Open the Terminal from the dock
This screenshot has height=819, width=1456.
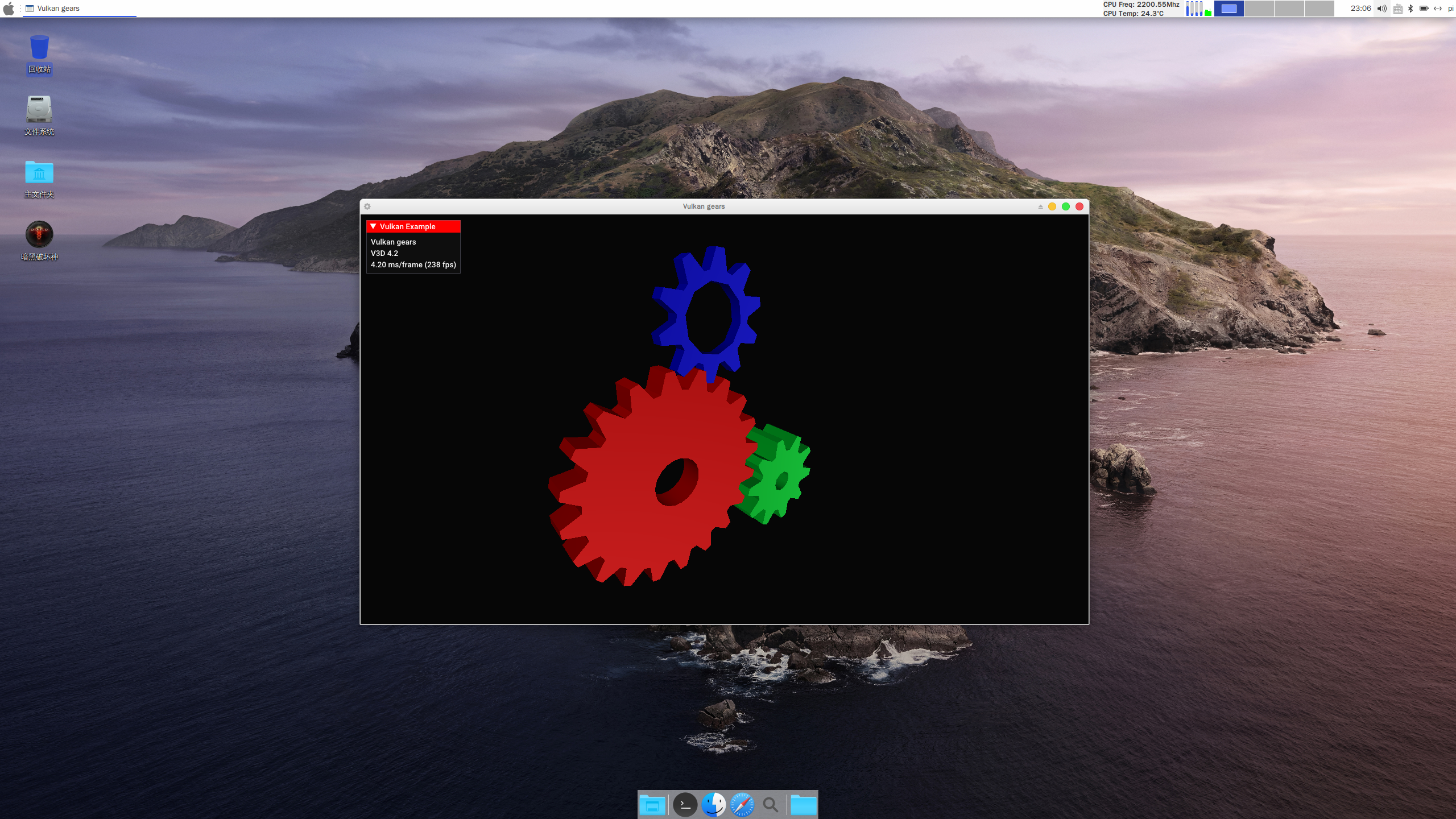point(685,805)
